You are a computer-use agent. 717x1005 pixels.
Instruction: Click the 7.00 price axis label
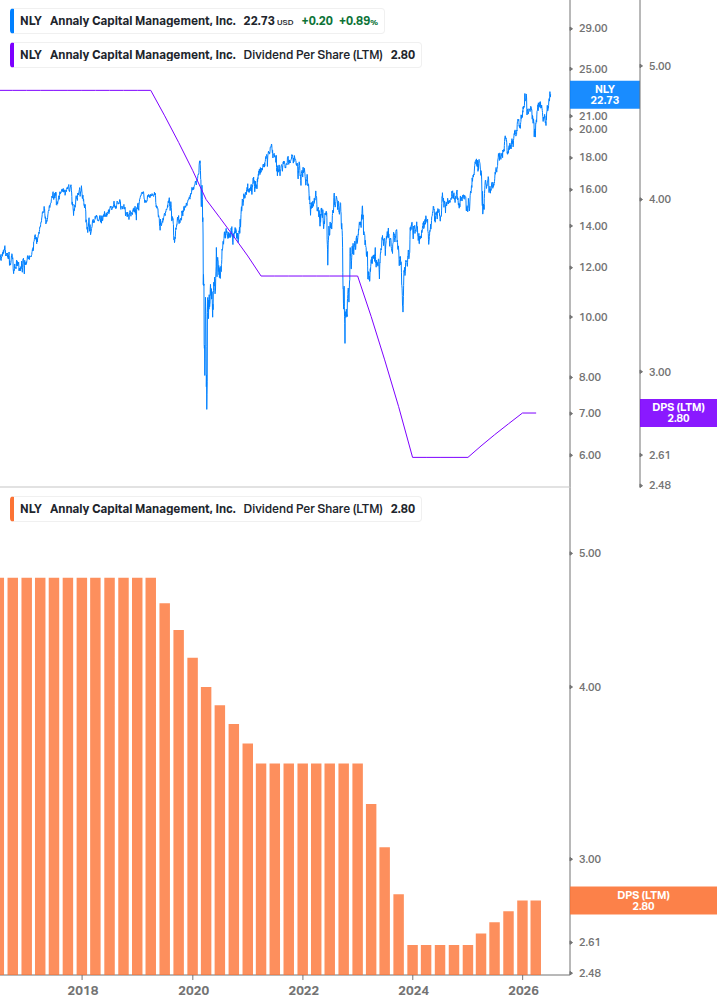pyautogui.click(x=590, y=413)
